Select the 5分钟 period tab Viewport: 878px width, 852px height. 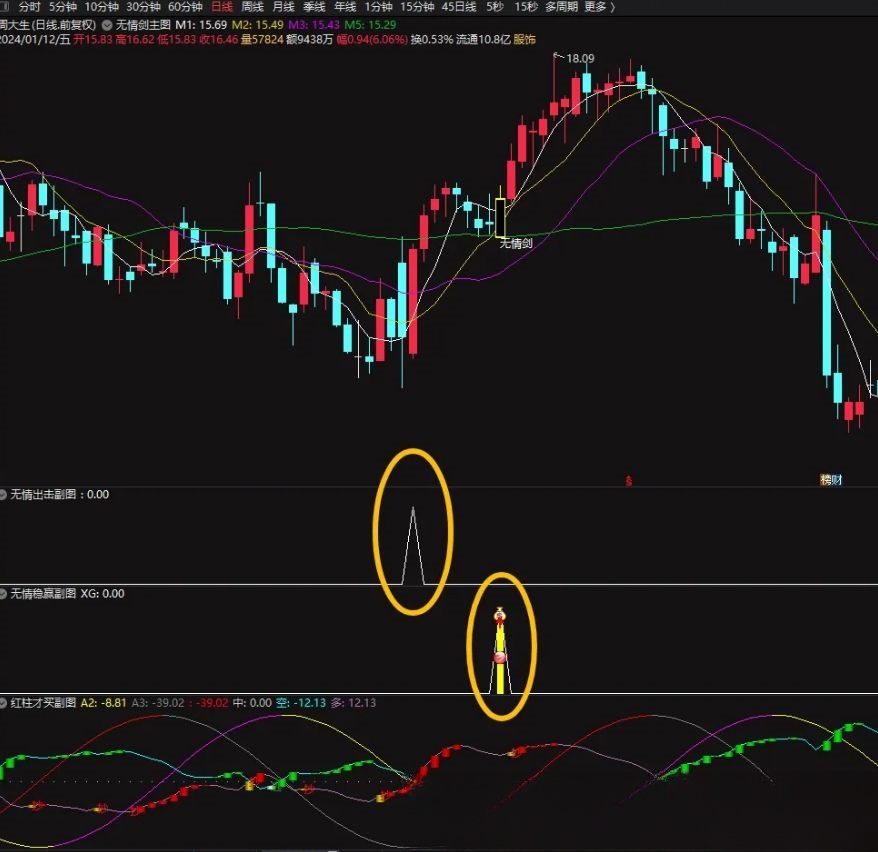pyautogui.click(x=62, y=7)
